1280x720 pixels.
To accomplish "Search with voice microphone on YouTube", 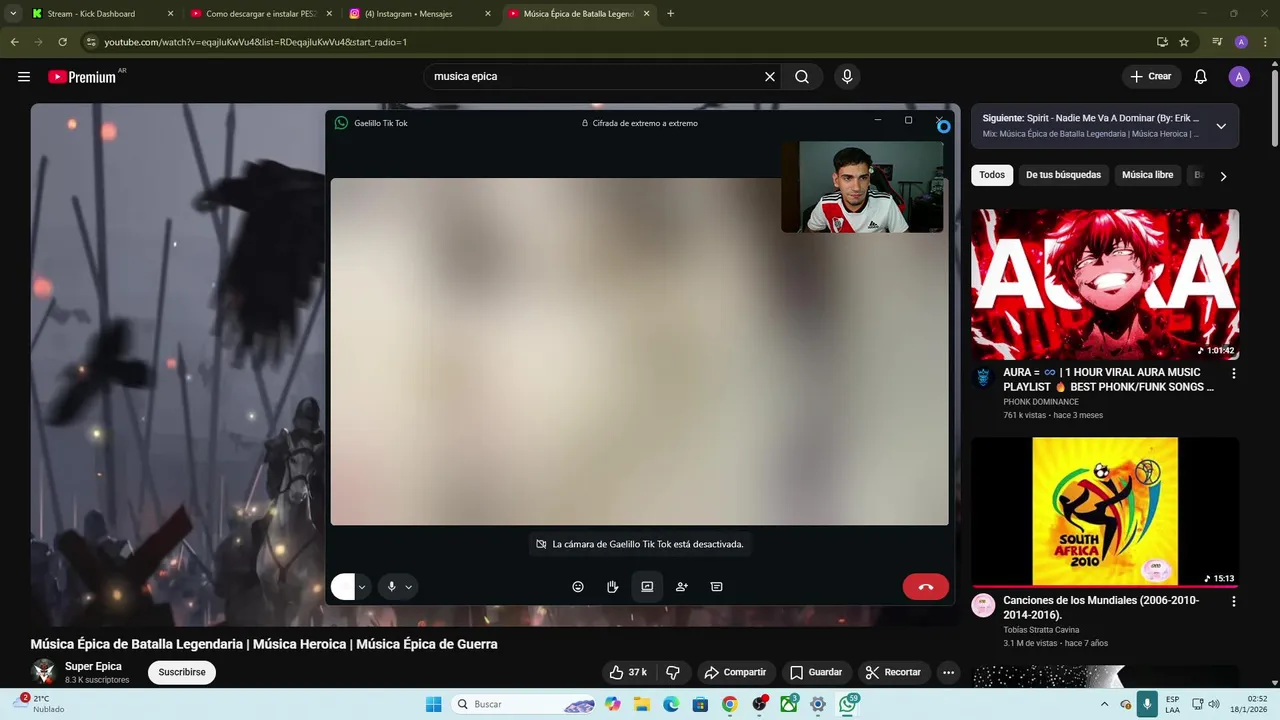I will [x=847, y=77].
